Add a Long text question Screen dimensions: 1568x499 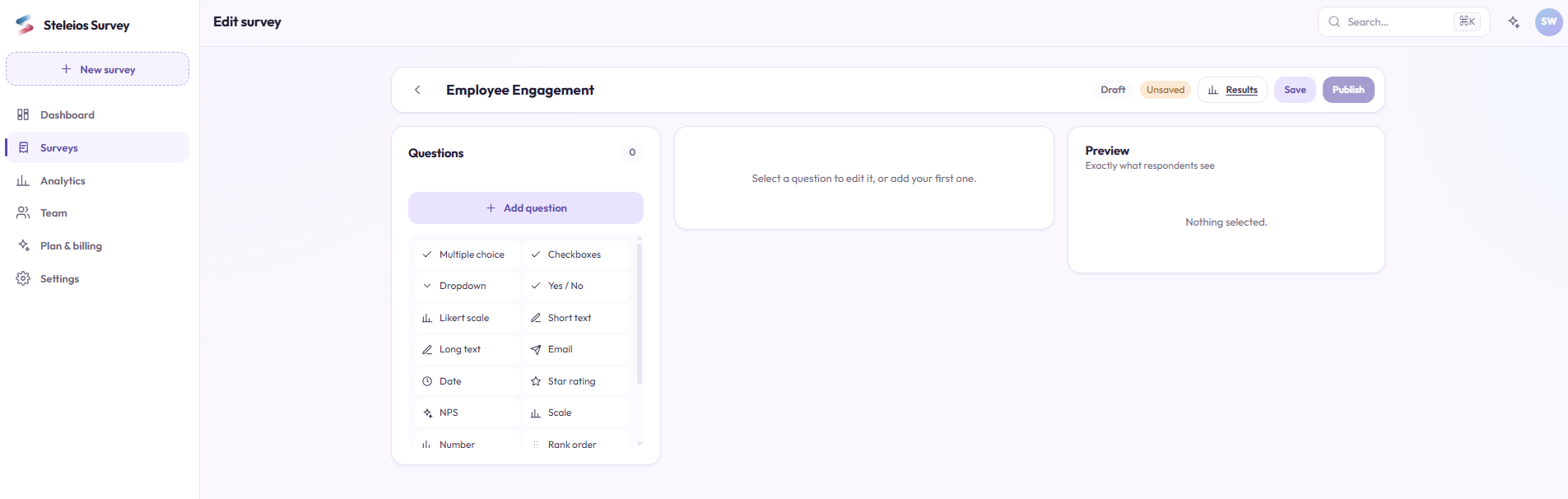[468, 349]
